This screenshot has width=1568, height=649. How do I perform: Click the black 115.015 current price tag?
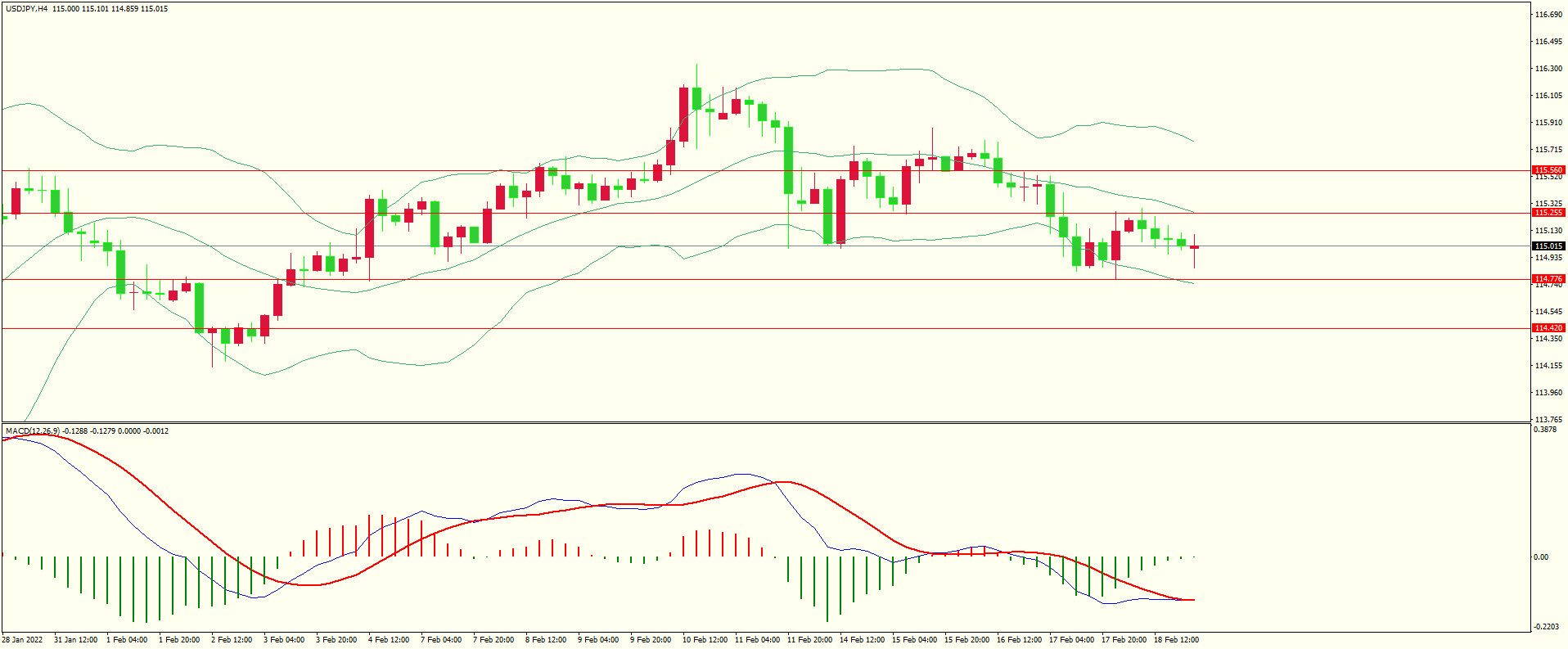point(1548,246)
